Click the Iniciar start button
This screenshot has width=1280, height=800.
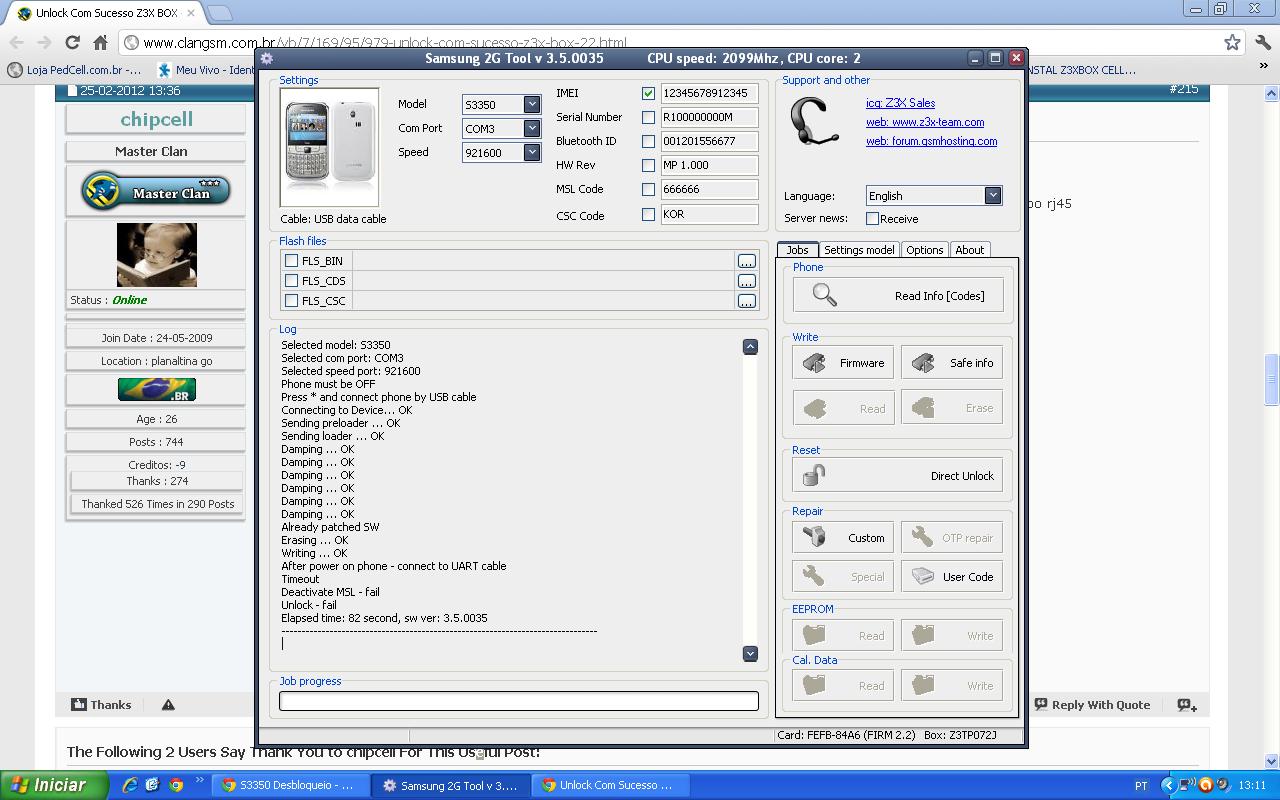55,785
